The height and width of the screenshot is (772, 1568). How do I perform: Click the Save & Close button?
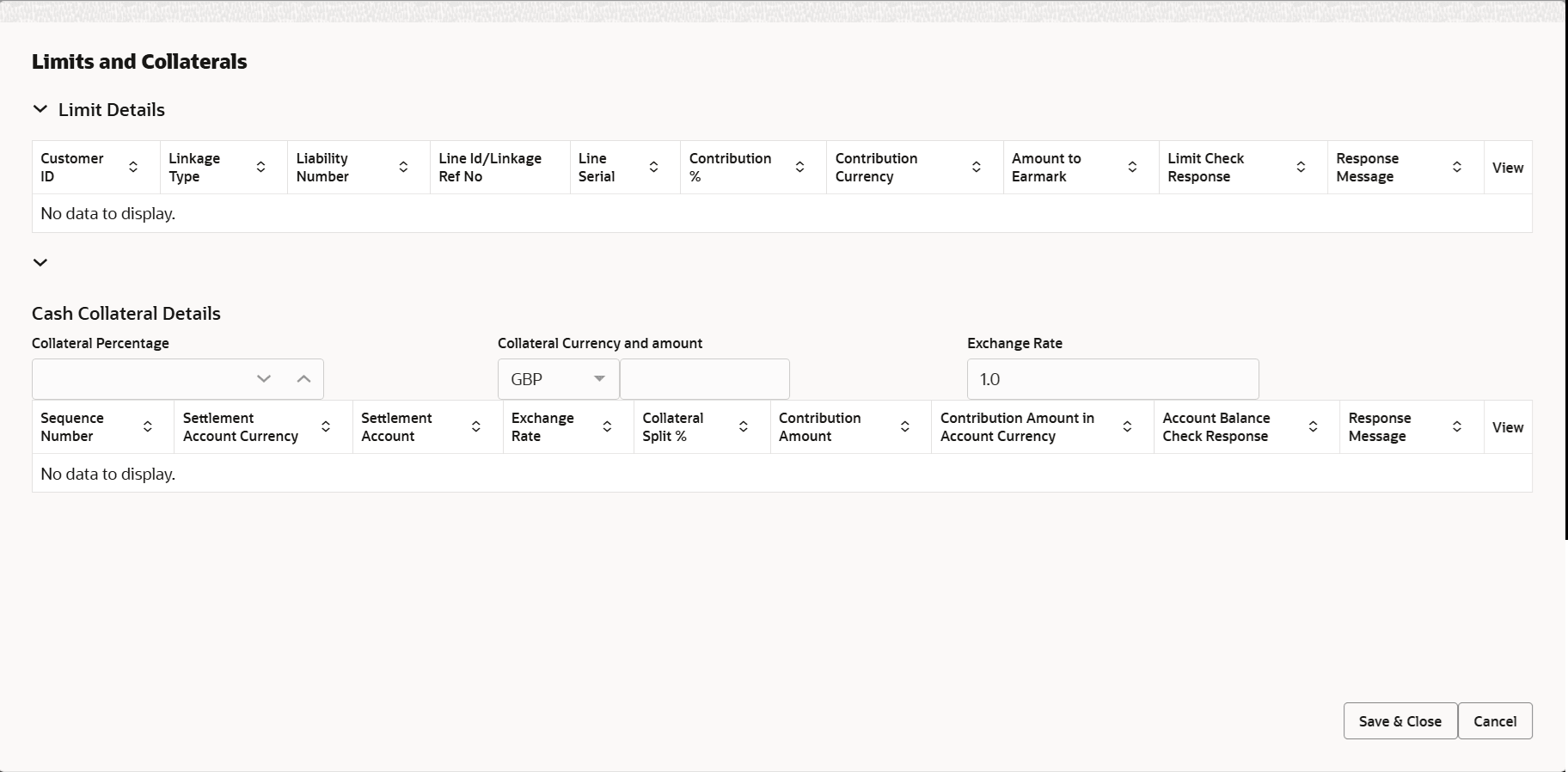coord(1399,721)
